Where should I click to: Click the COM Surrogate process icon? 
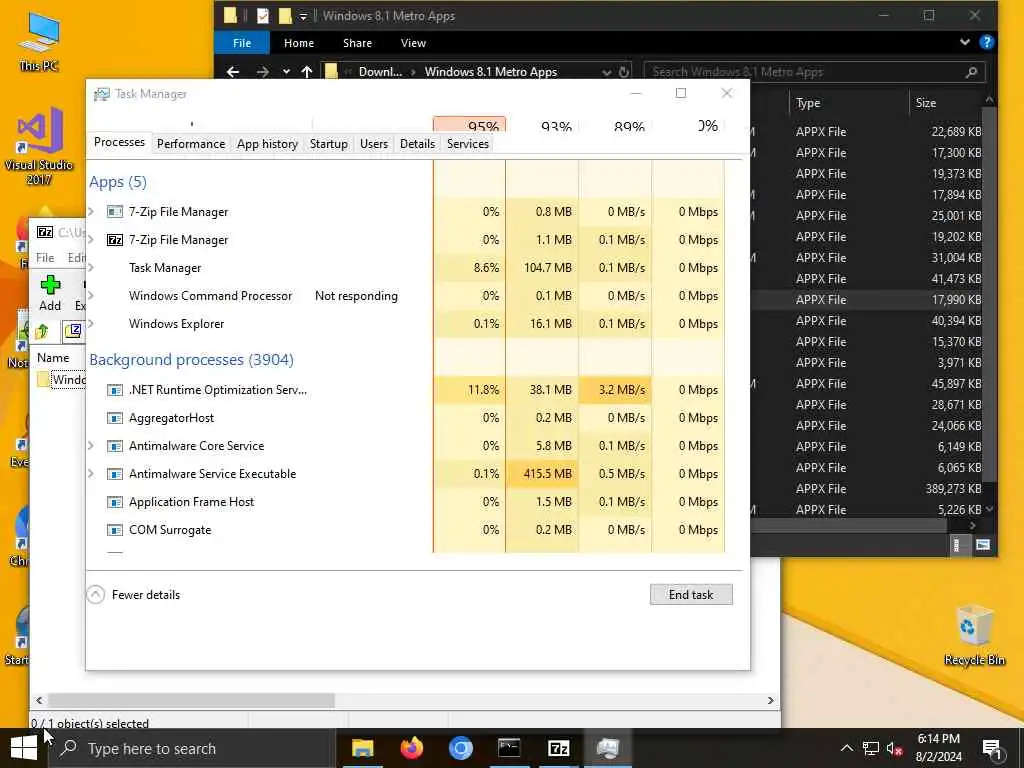115,530
